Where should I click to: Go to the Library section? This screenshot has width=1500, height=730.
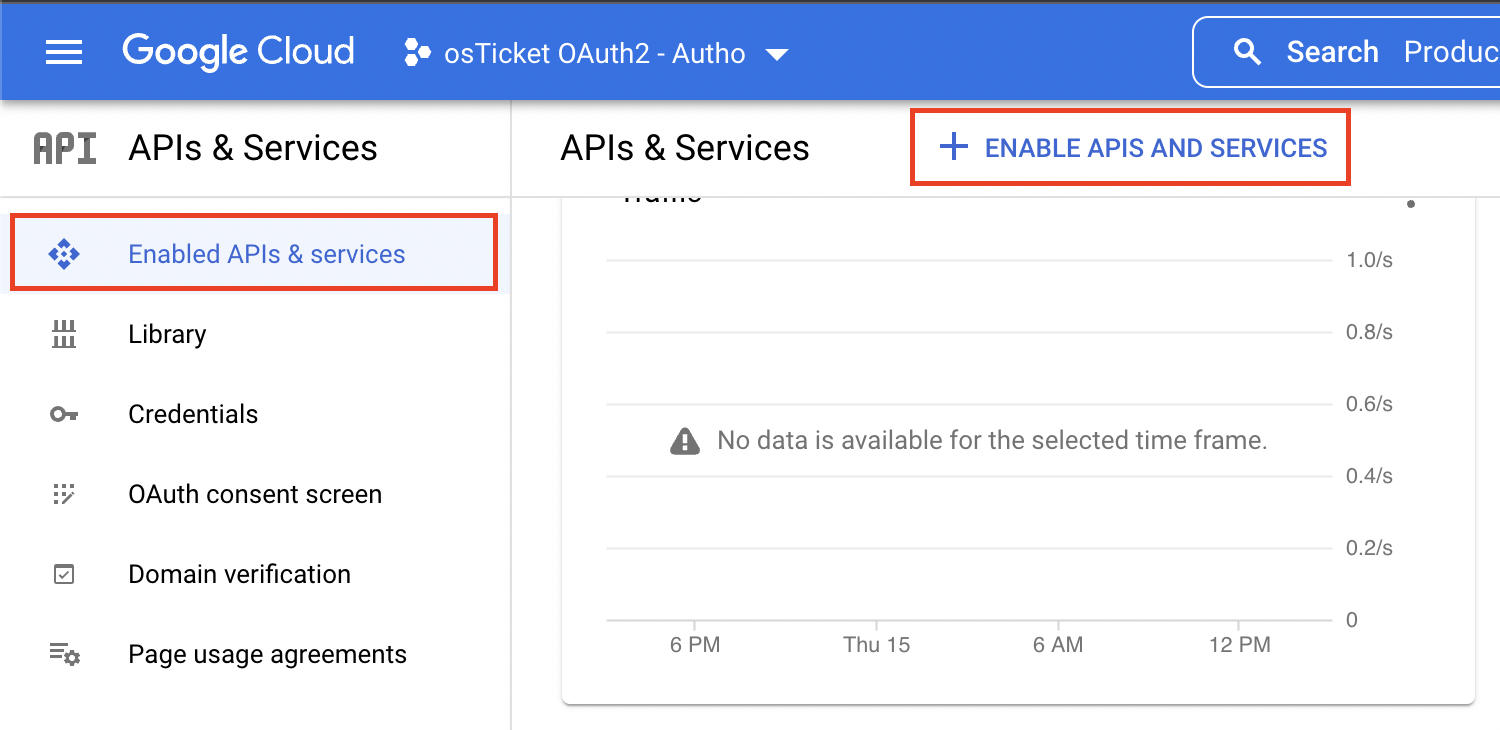coord(167,334)
